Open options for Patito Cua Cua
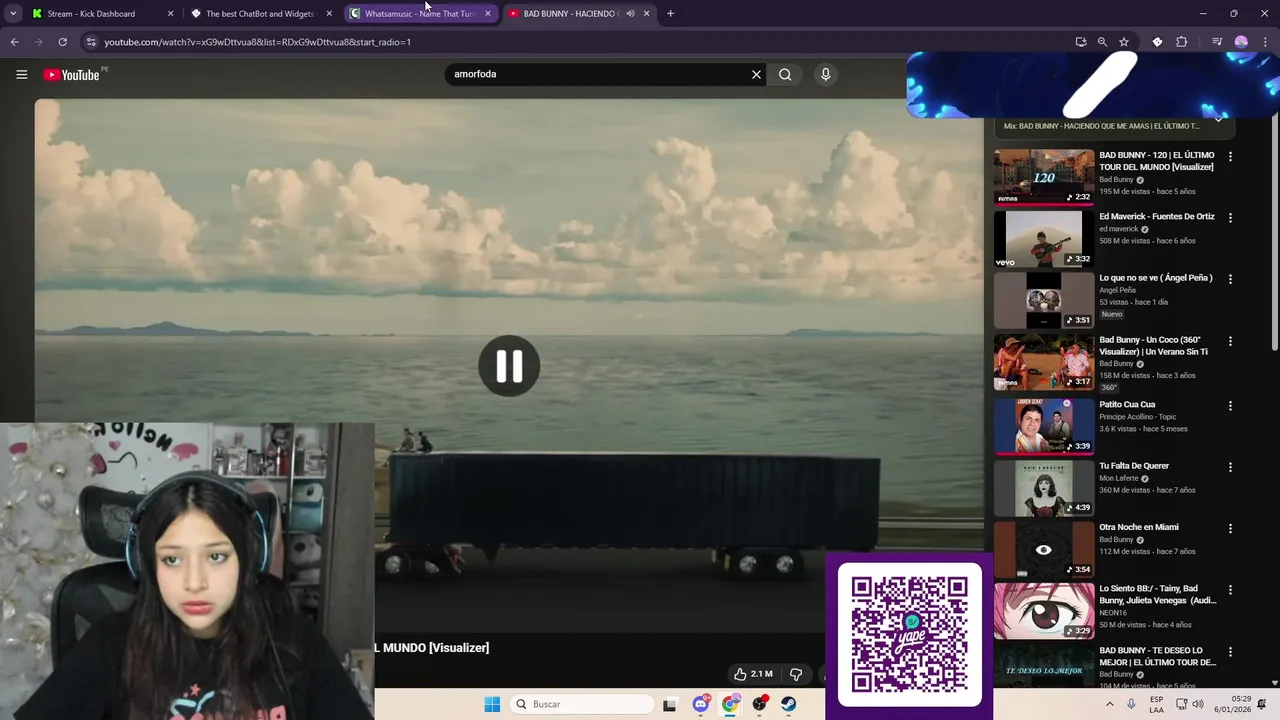The width and height of the screenshot is (1280, 720). click(1230, 406)
